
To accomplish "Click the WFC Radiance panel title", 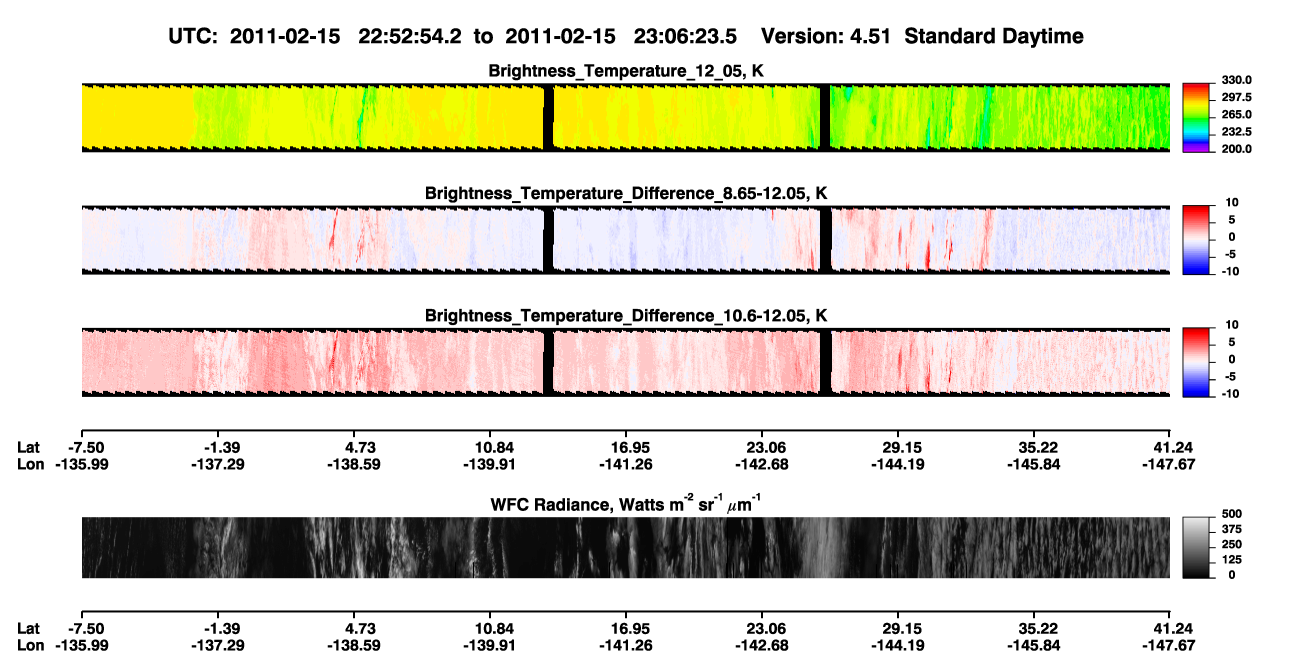I will coord(626,503).
